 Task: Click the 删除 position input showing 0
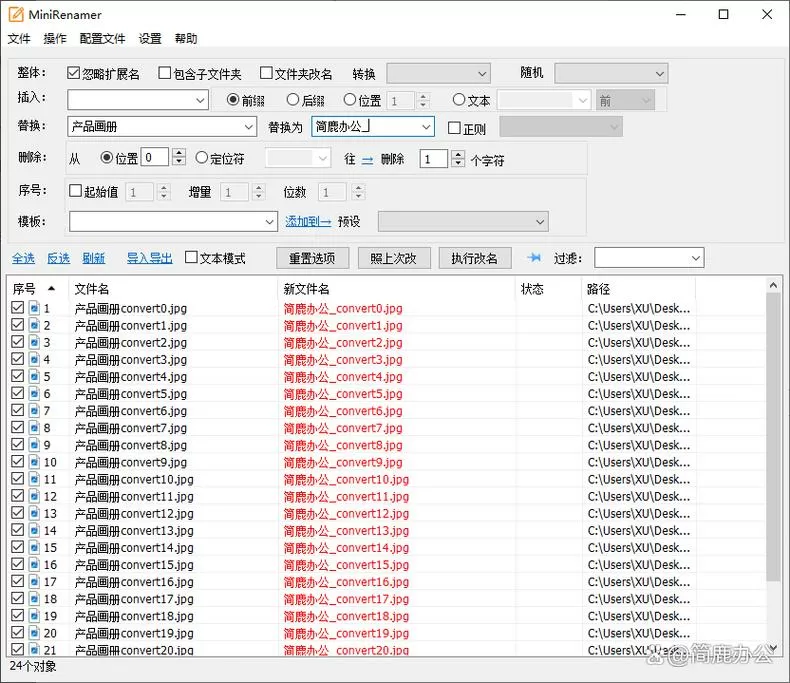[x=155, y=158]
